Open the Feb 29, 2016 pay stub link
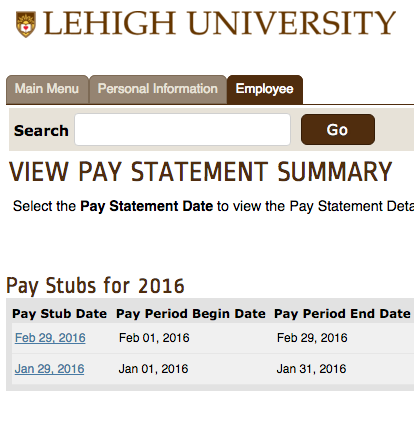The image size is (414, 448). click(50, 338)
